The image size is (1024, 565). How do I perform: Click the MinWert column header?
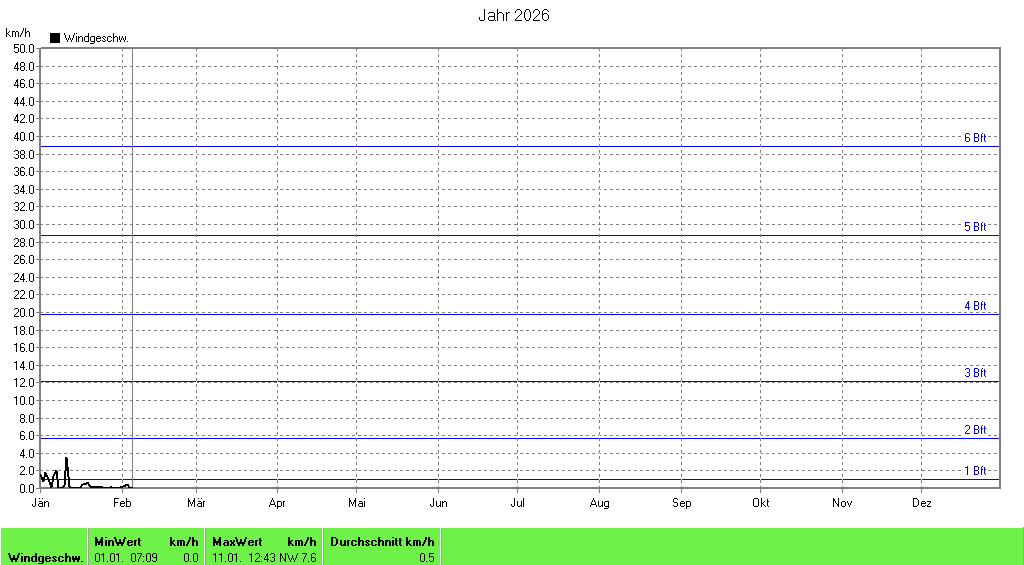pos(117,541)
